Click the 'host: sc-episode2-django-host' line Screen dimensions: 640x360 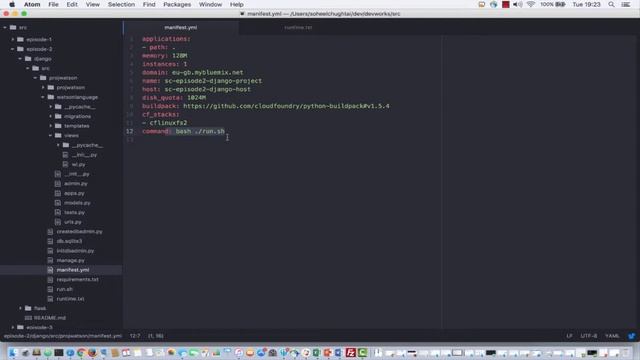(x=196, y=89)
